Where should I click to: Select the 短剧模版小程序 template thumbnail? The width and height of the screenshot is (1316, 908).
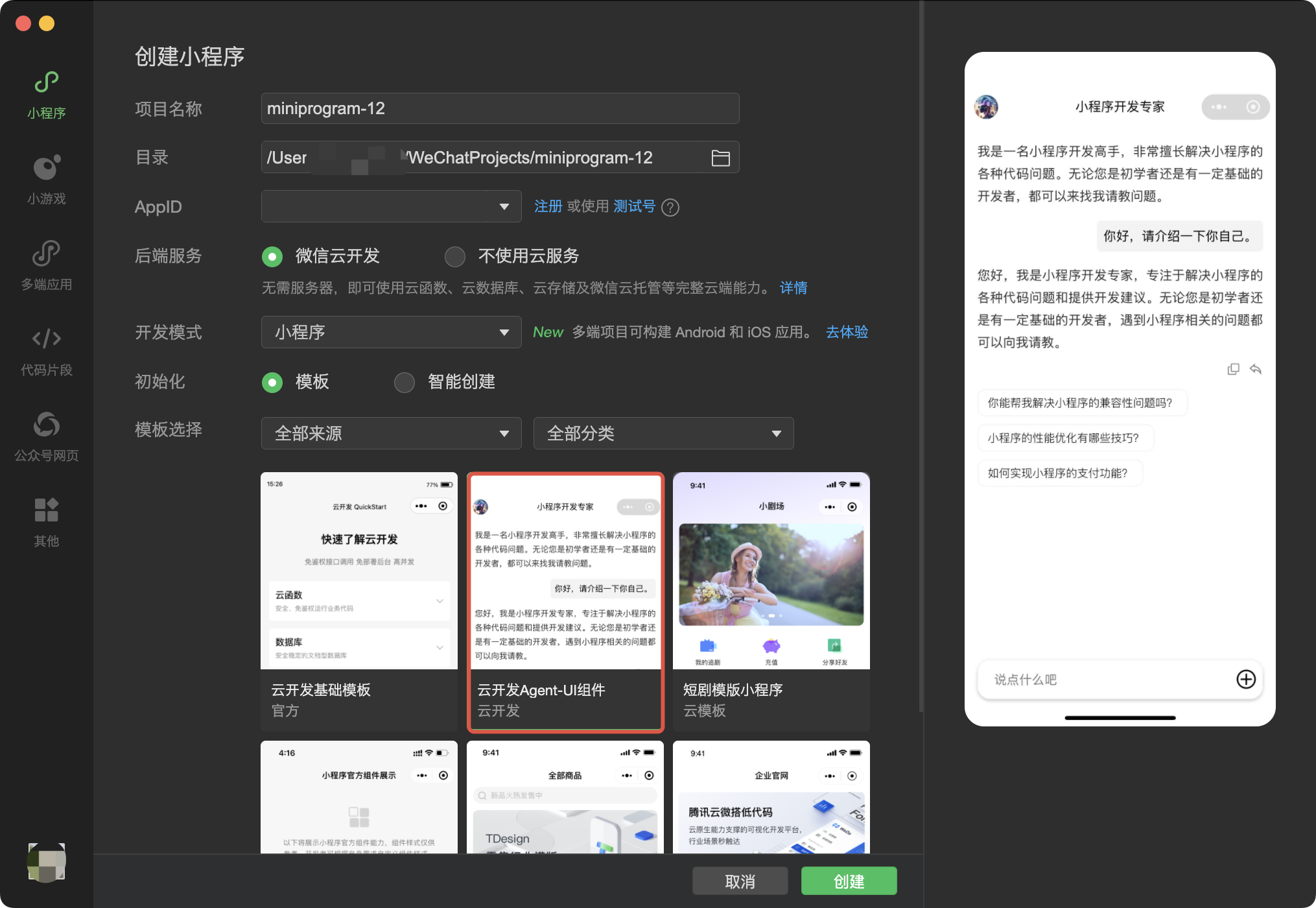pyautogui.click(x=771, y=571)
